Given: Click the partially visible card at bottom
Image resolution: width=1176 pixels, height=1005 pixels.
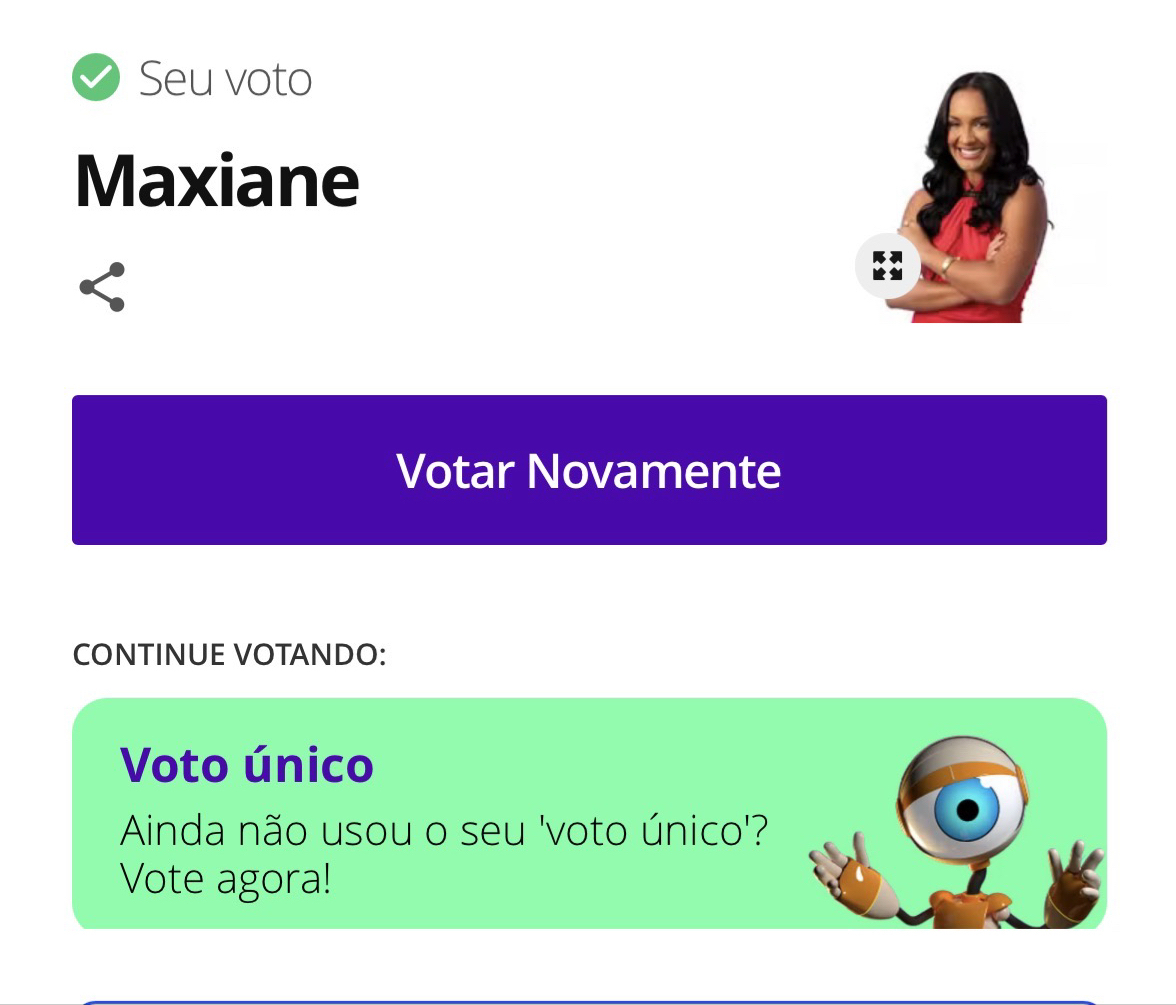Looking at the screenshot, I should (x=588, y=1000).
